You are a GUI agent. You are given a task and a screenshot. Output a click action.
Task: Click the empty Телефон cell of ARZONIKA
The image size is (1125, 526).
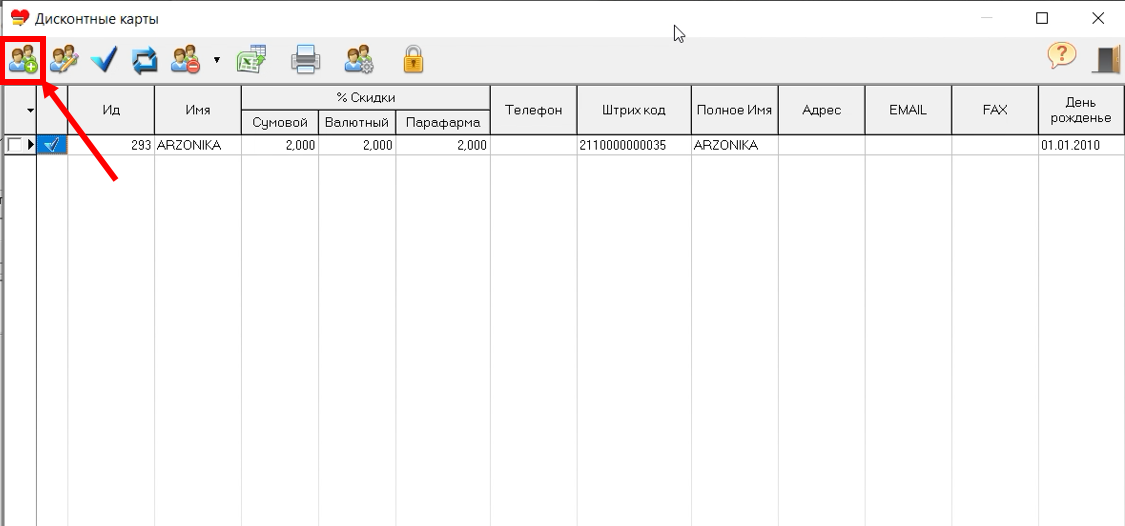click(x=534, y=145)
